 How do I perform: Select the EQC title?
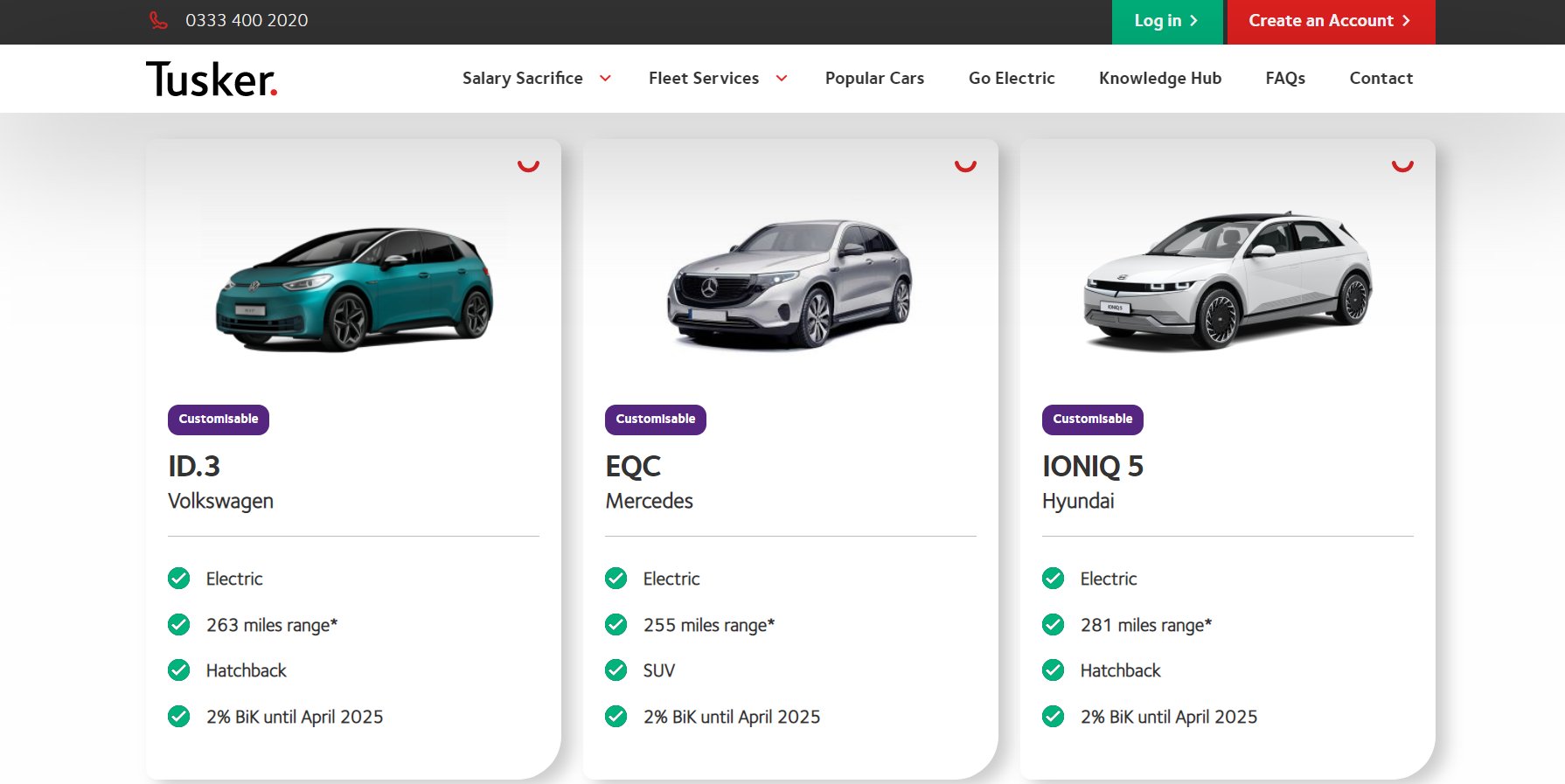(633, 467)
